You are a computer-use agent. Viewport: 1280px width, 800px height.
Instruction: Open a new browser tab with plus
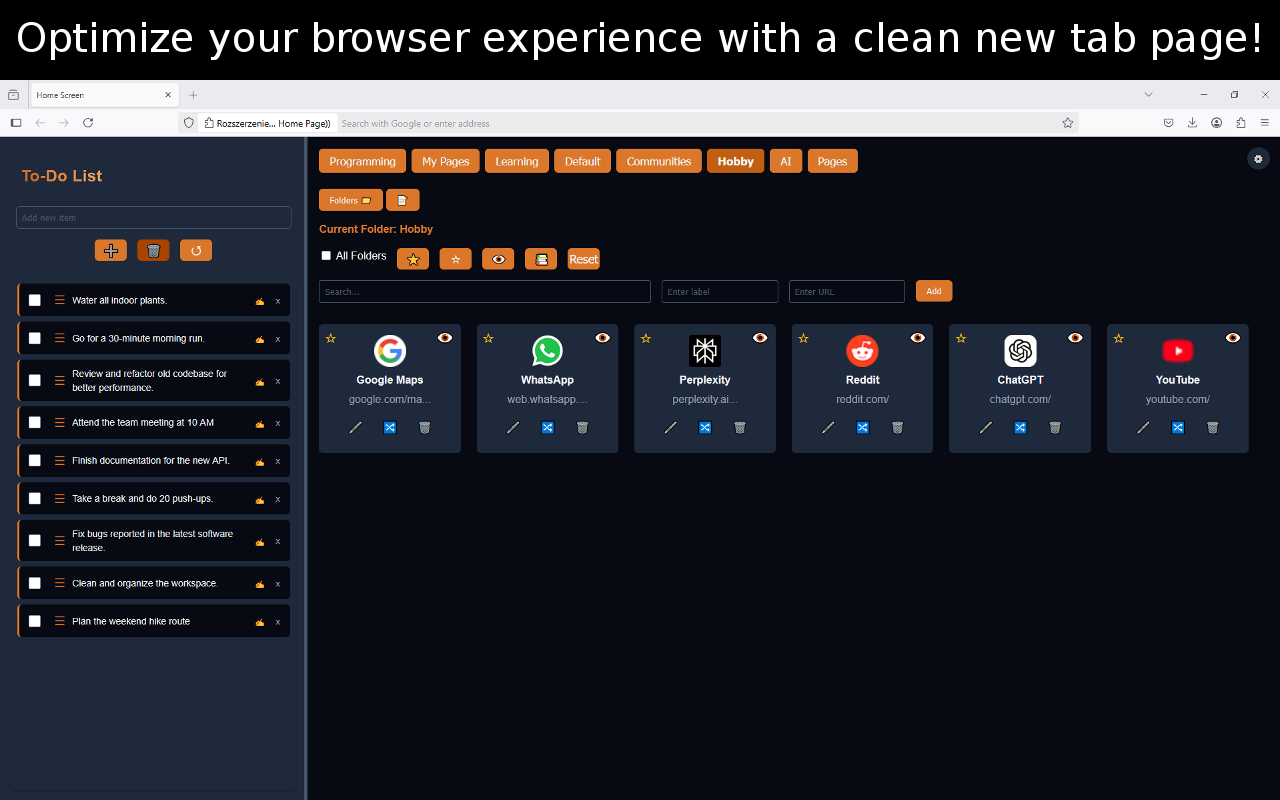(x=193, y=95)
